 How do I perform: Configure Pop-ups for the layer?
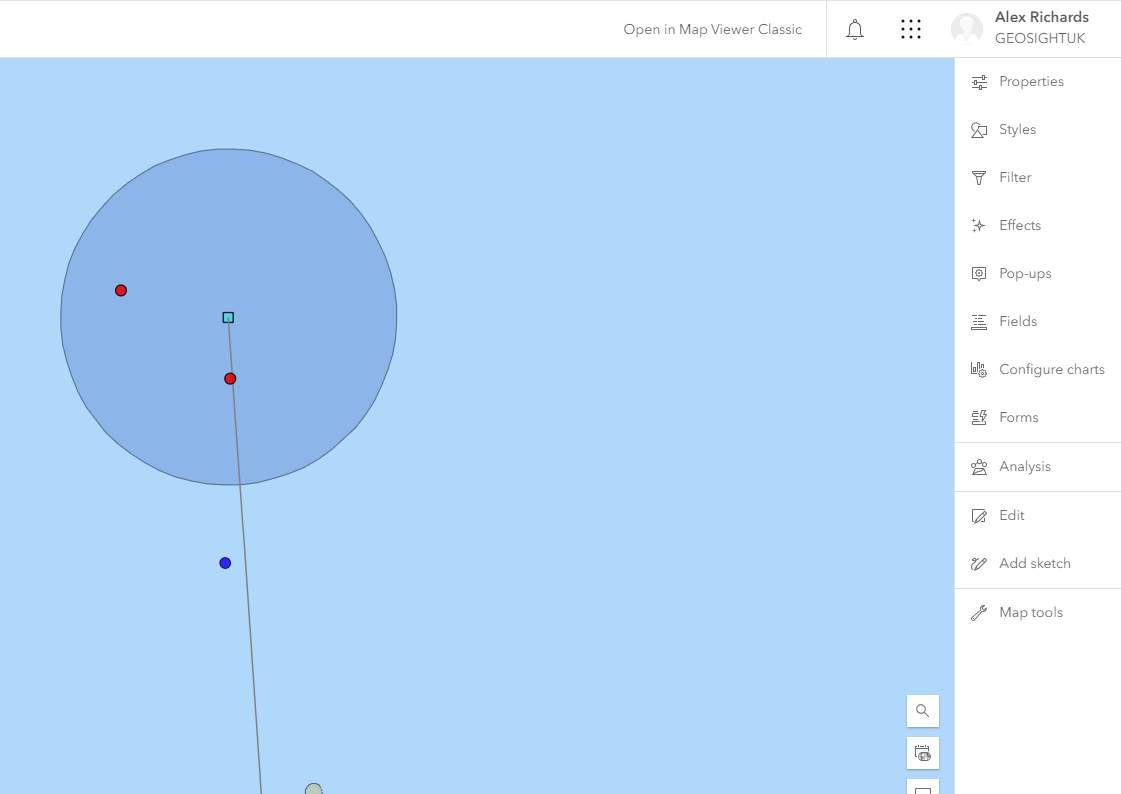click(x=1022, y=273)
